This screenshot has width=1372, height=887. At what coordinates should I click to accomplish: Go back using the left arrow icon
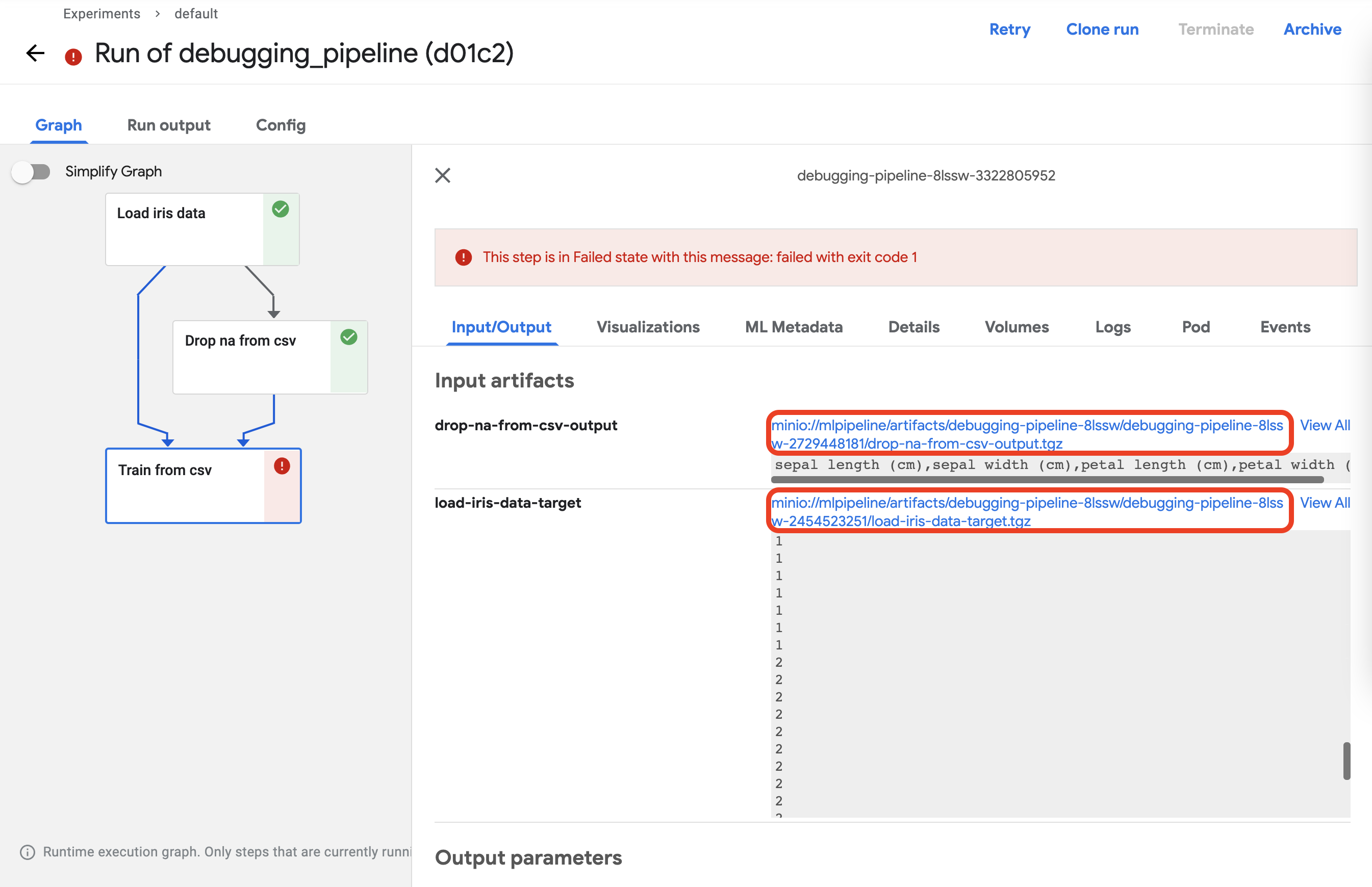(36, 53)
